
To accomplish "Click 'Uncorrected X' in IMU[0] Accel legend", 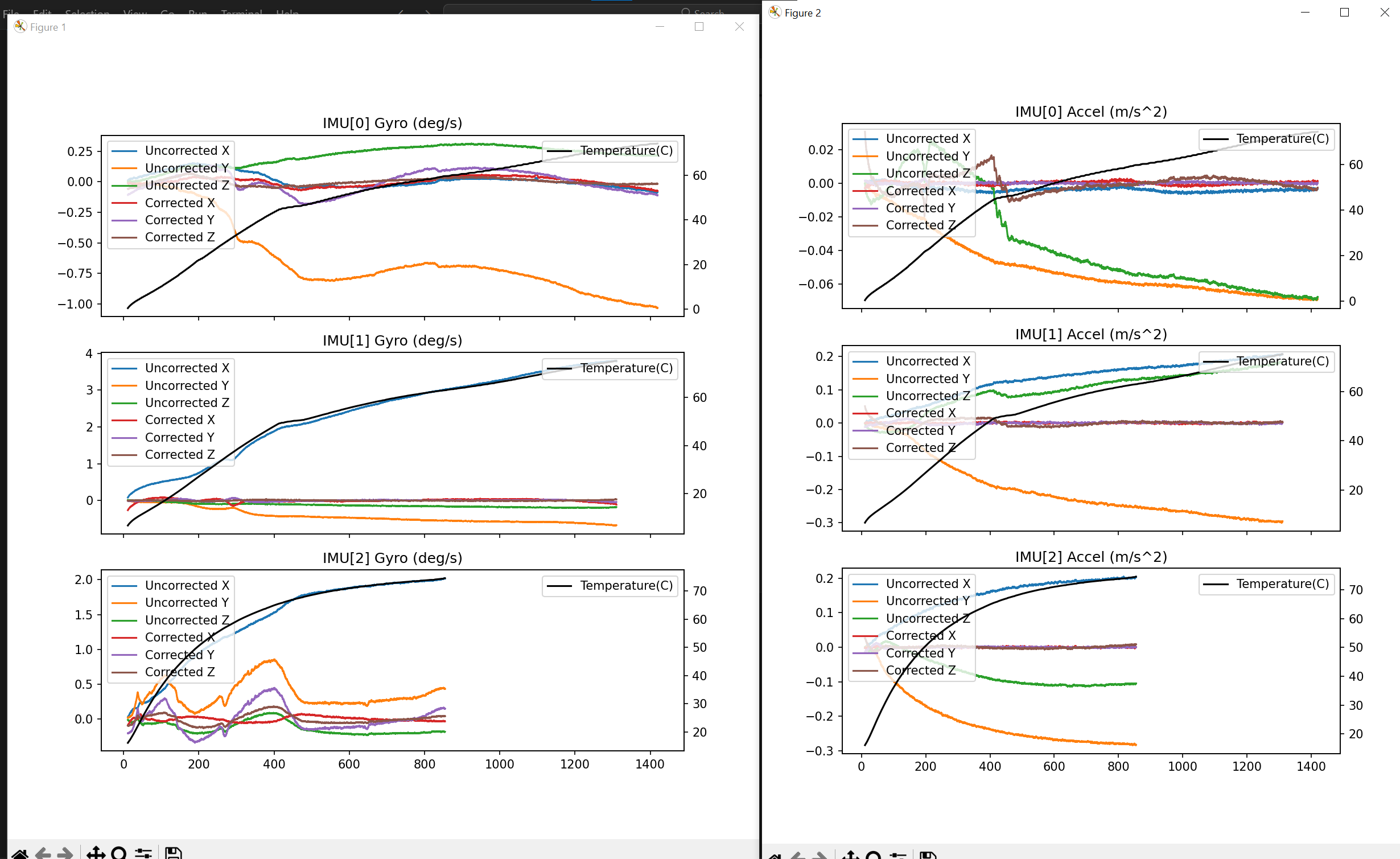I will [x=928, y=139].
